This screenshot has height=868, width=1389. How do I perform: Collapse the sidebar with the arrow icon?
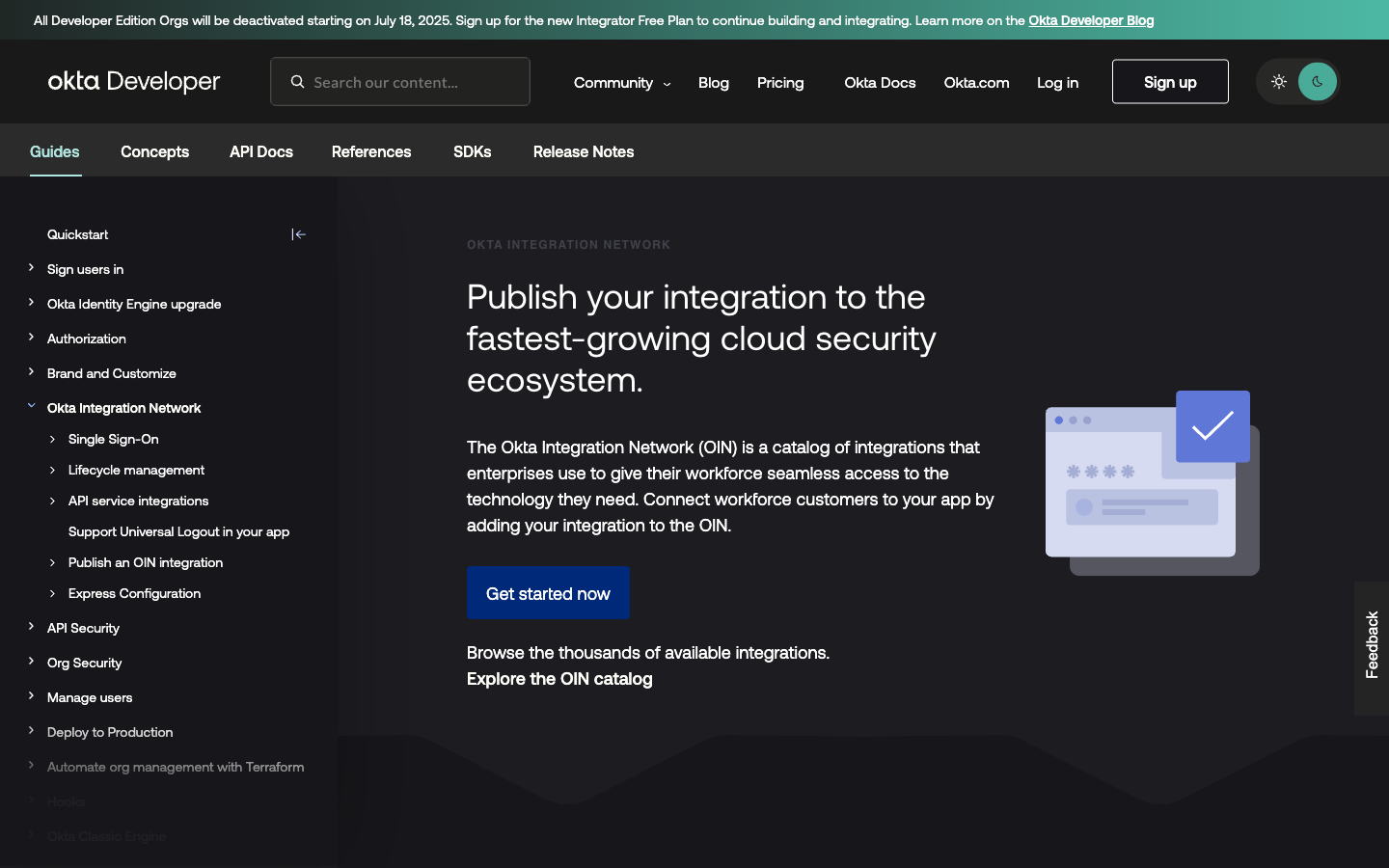299,234
